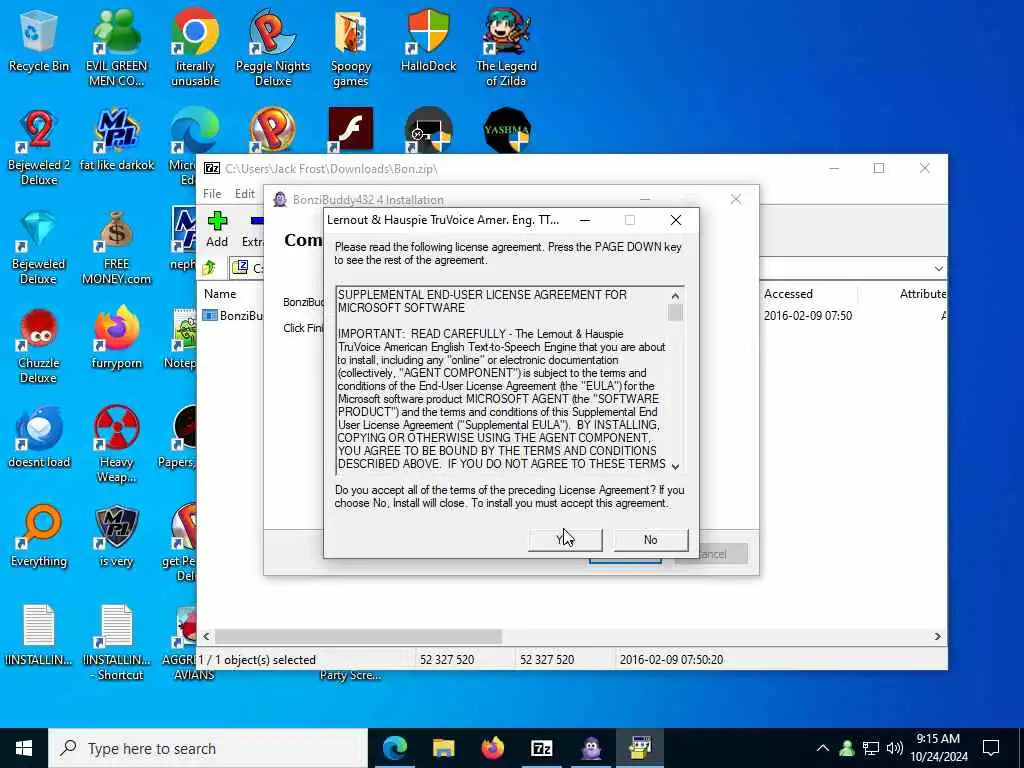Open the 'literally unusable' Chrome shortcut
1024x768 pixels.
point(195,47)
